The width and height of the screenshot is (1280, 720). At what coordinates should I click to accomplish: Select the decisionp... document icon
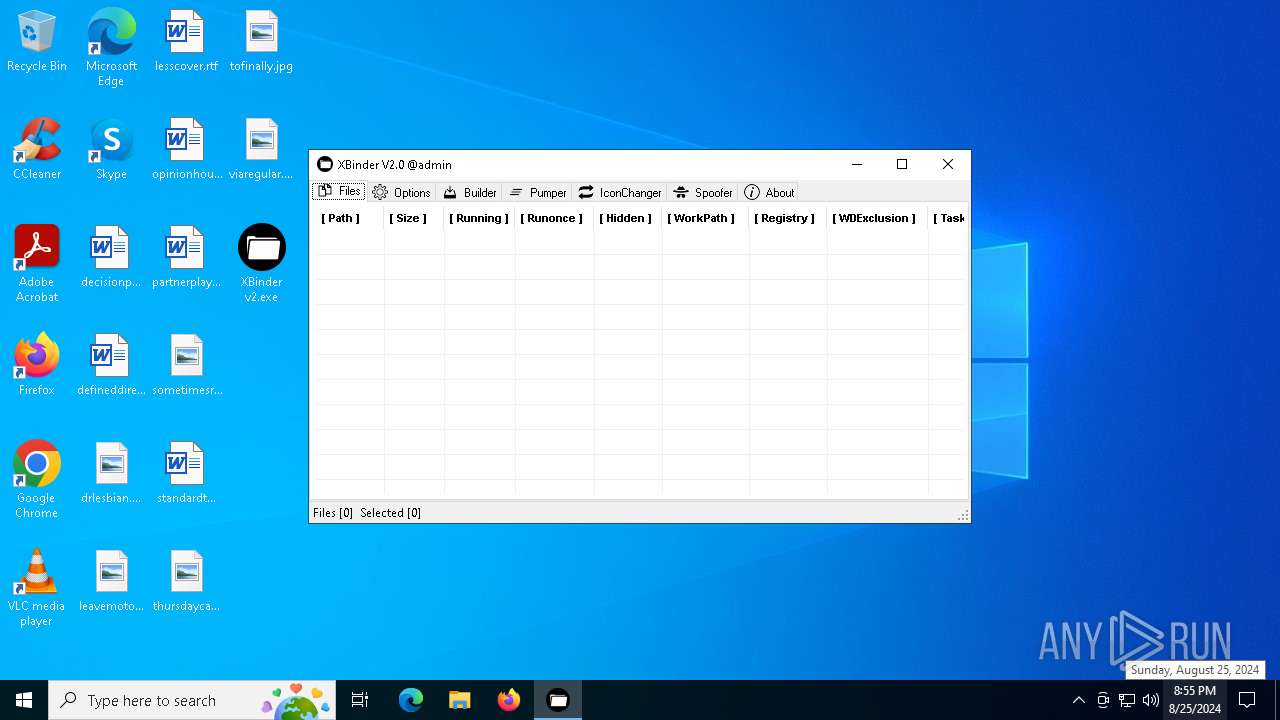click(111, 258)
